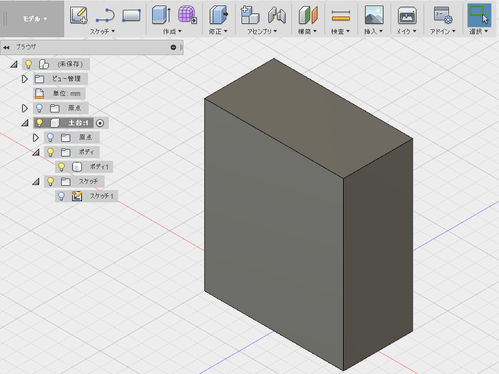
Task: Click the Extrude tool icon
Action: 161,15
